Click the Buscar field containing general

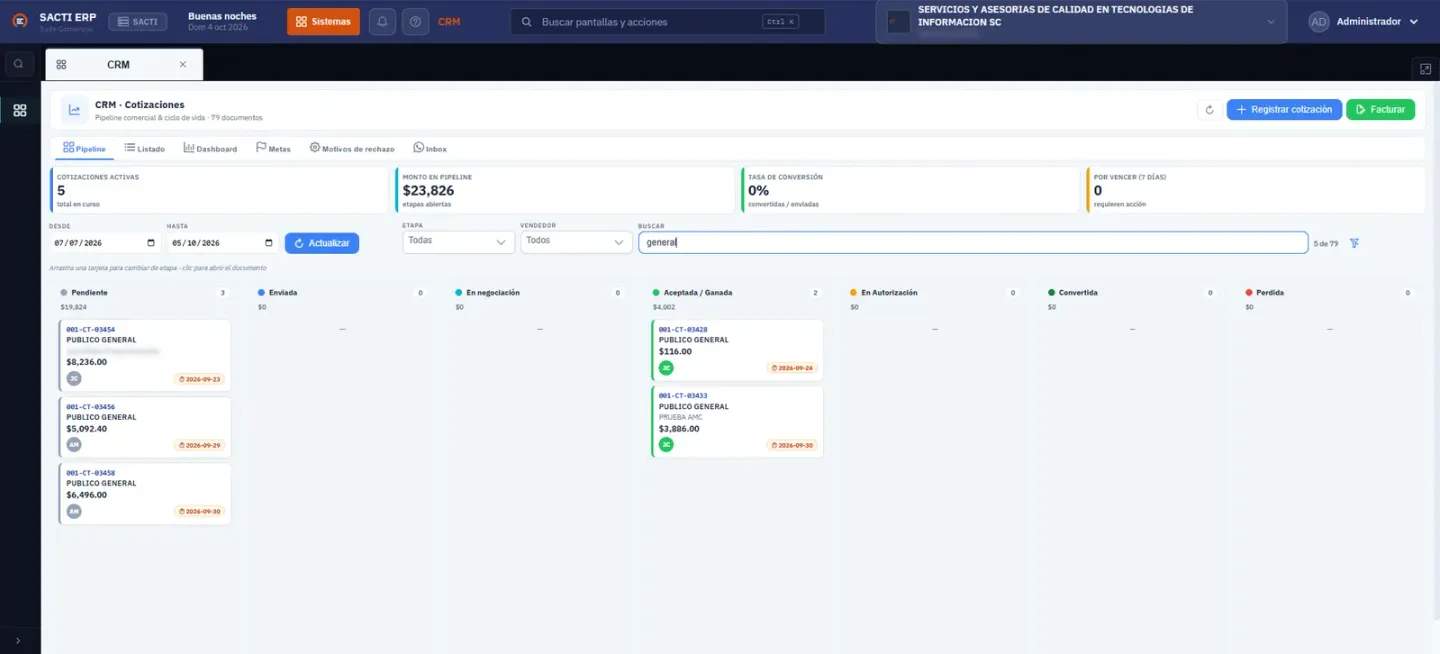[x=973, y=243]
